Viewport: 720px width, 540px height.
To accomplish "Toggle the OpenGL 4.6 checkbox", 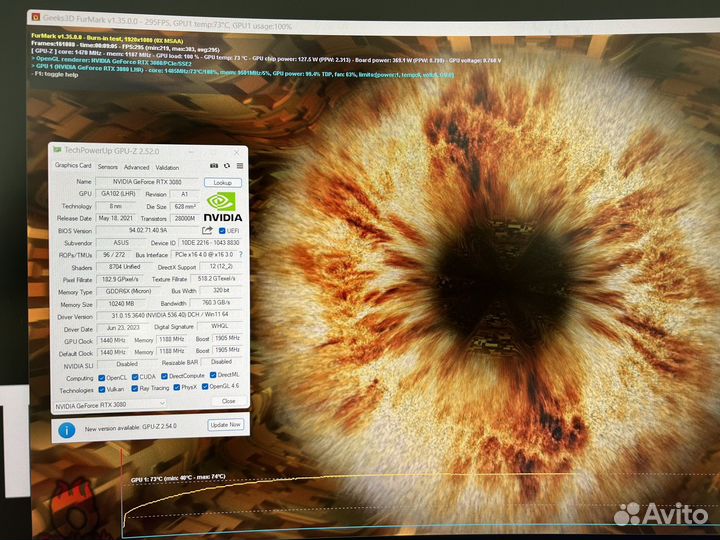I will (205, 387).
